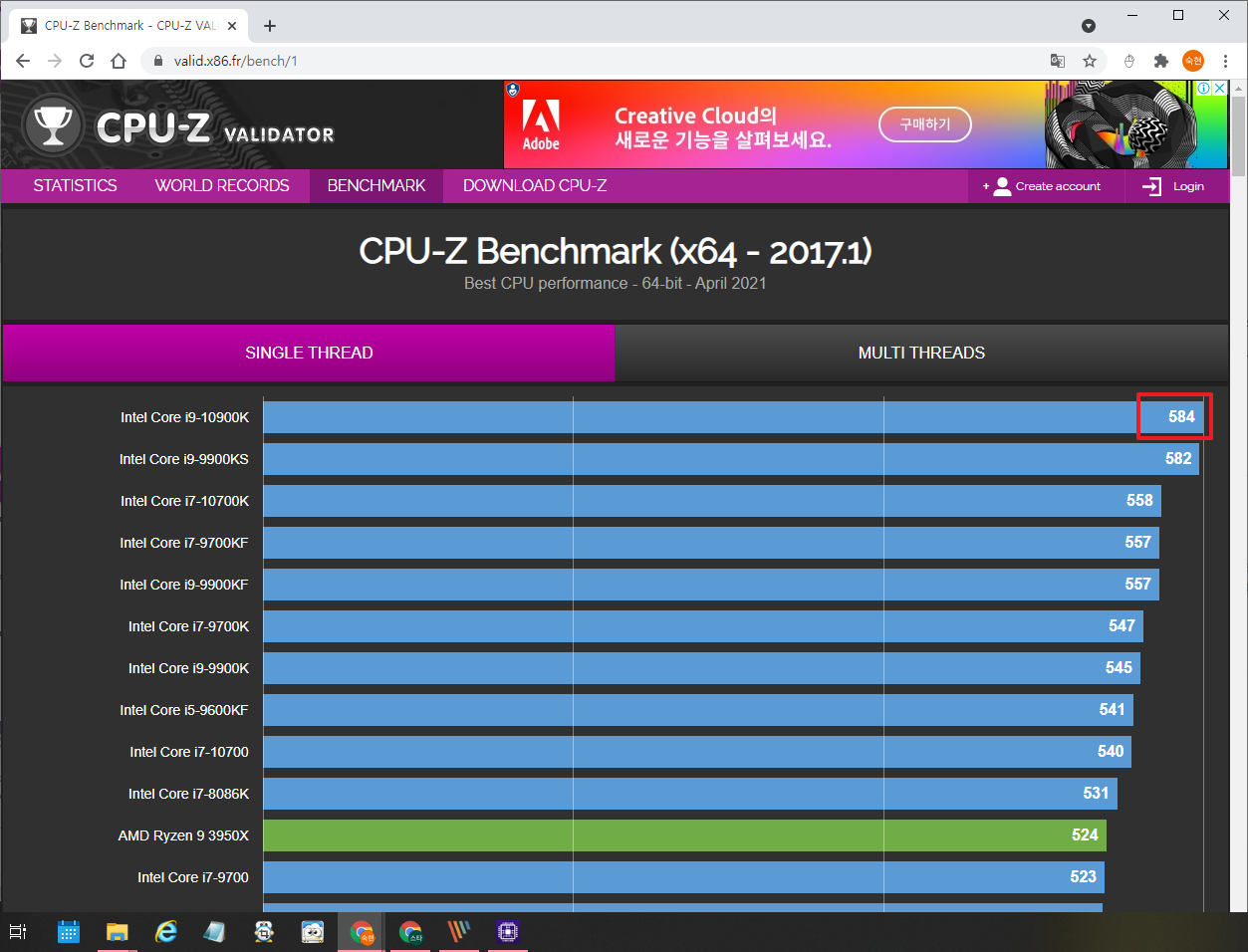Bookmark this page with the star
This screenshot has width=1248, height=952.
point(1090,61)
